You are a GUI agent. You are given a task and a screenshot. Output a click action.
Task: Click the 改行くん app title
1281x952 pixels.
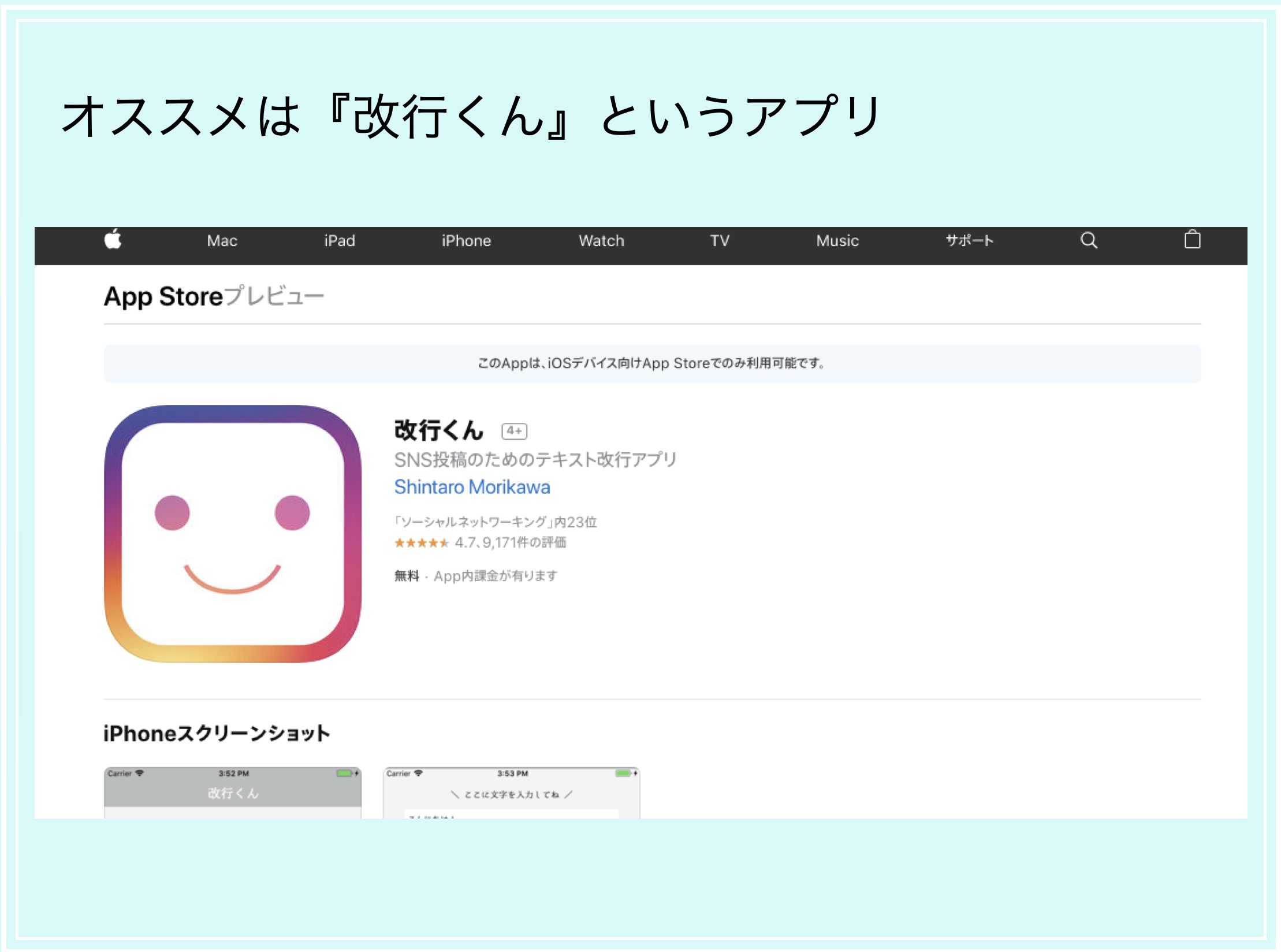pos(438,430)
